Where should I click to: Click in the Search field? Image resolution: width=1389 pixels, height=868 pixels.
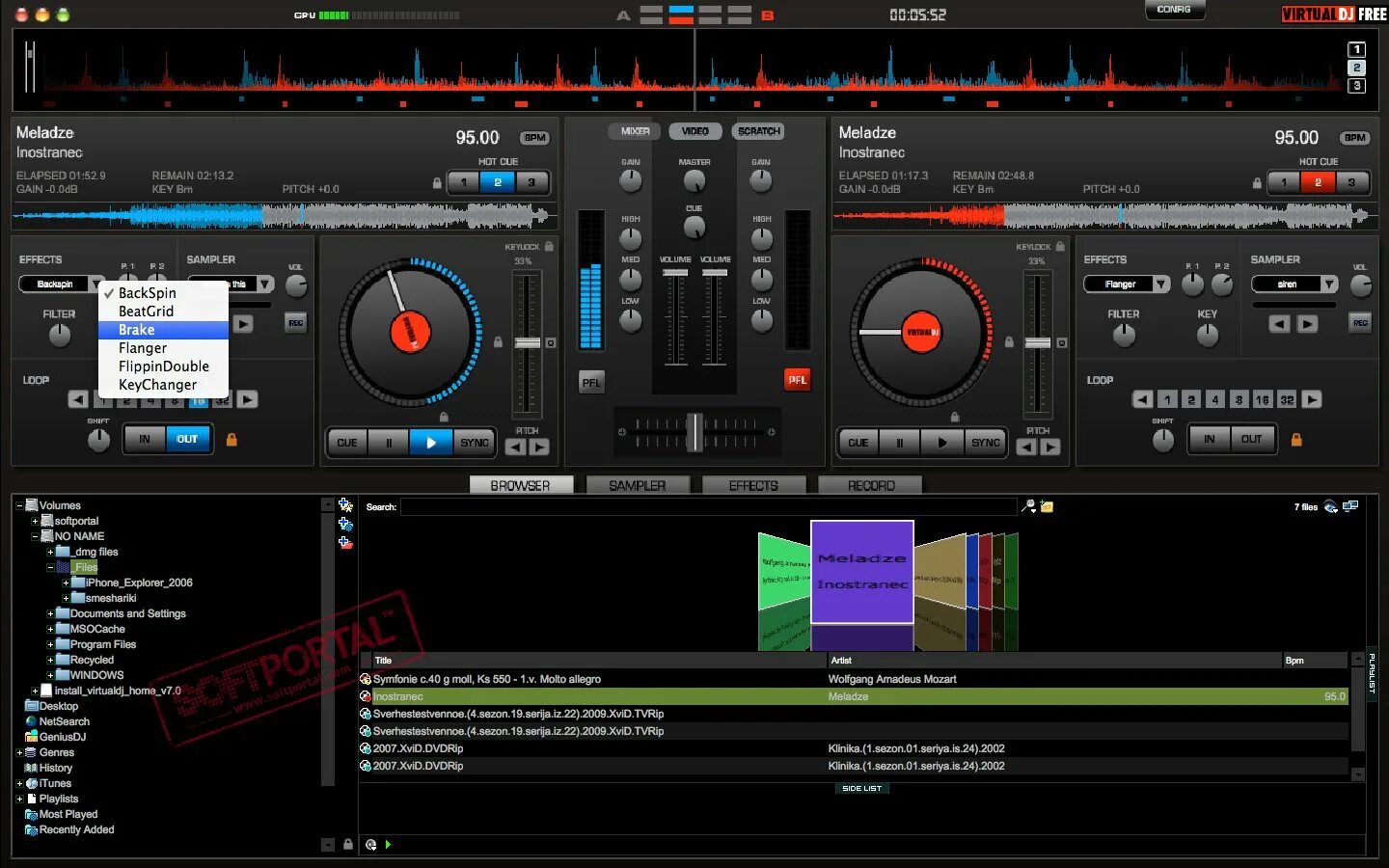709,506
